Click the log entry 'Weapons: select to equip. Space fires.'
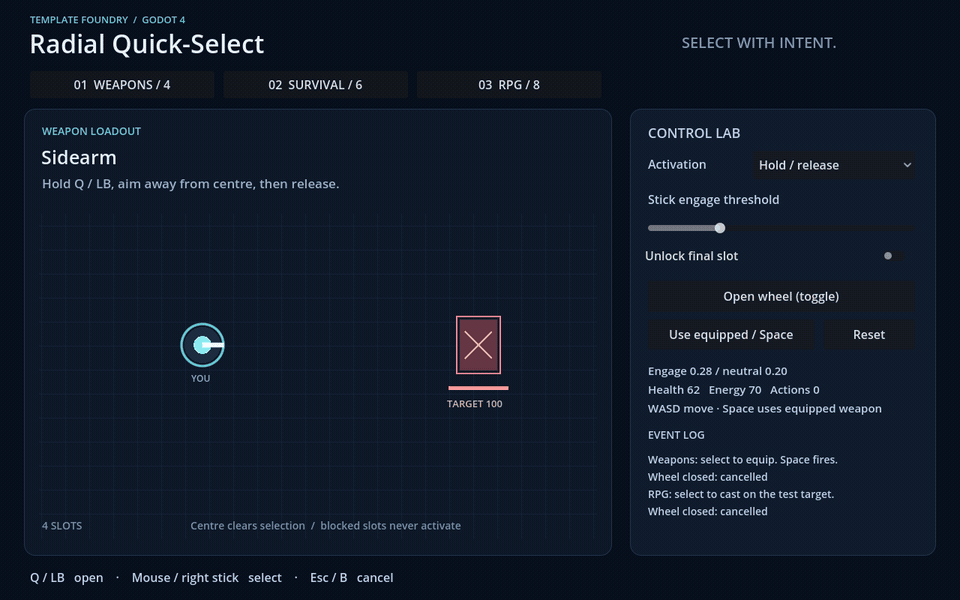 click(743, 460)
